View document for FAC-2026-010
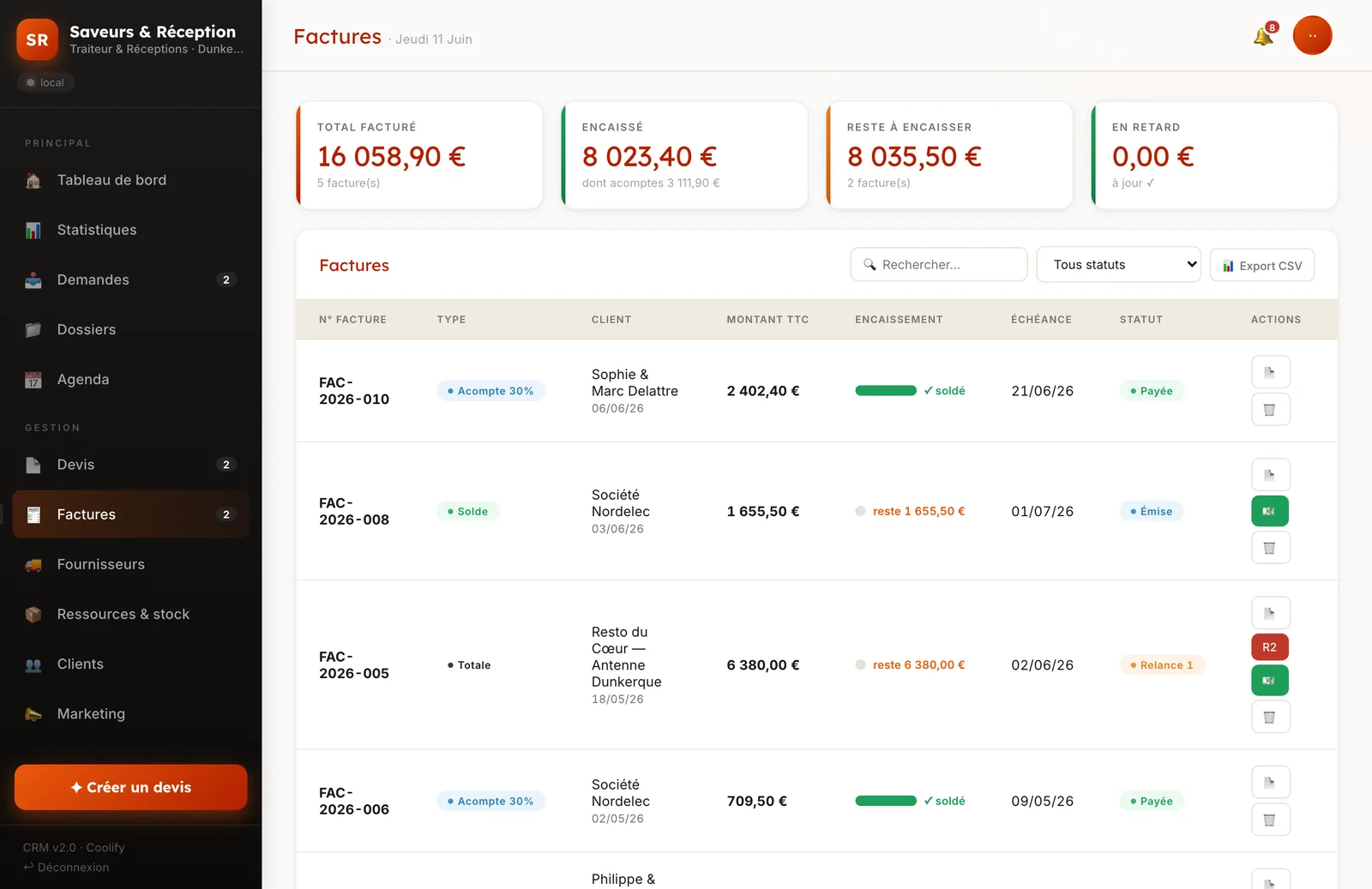Viewport: 1372px width, 889px height. pos(1270,372)
